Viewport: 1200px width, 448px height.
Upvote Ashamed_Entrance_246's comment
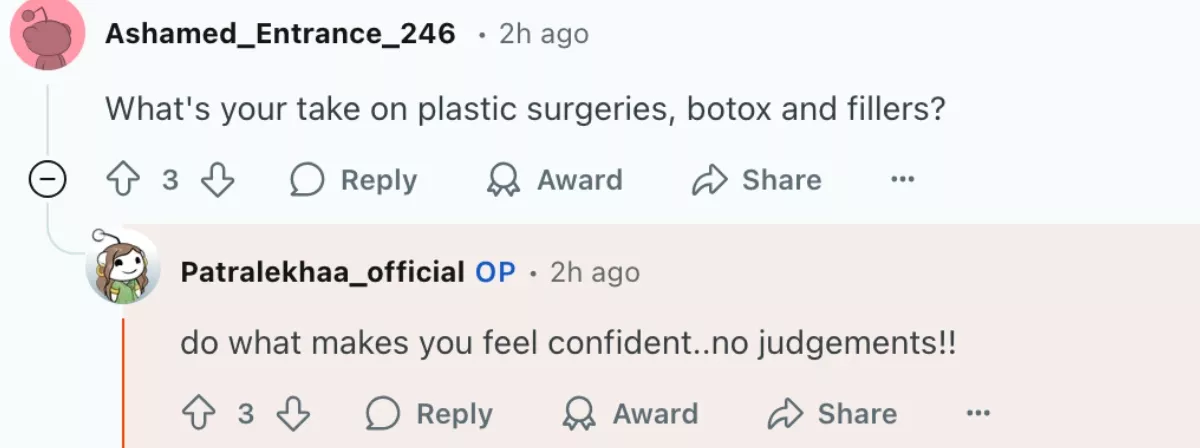pyautogui.click(x=121, y=180)
